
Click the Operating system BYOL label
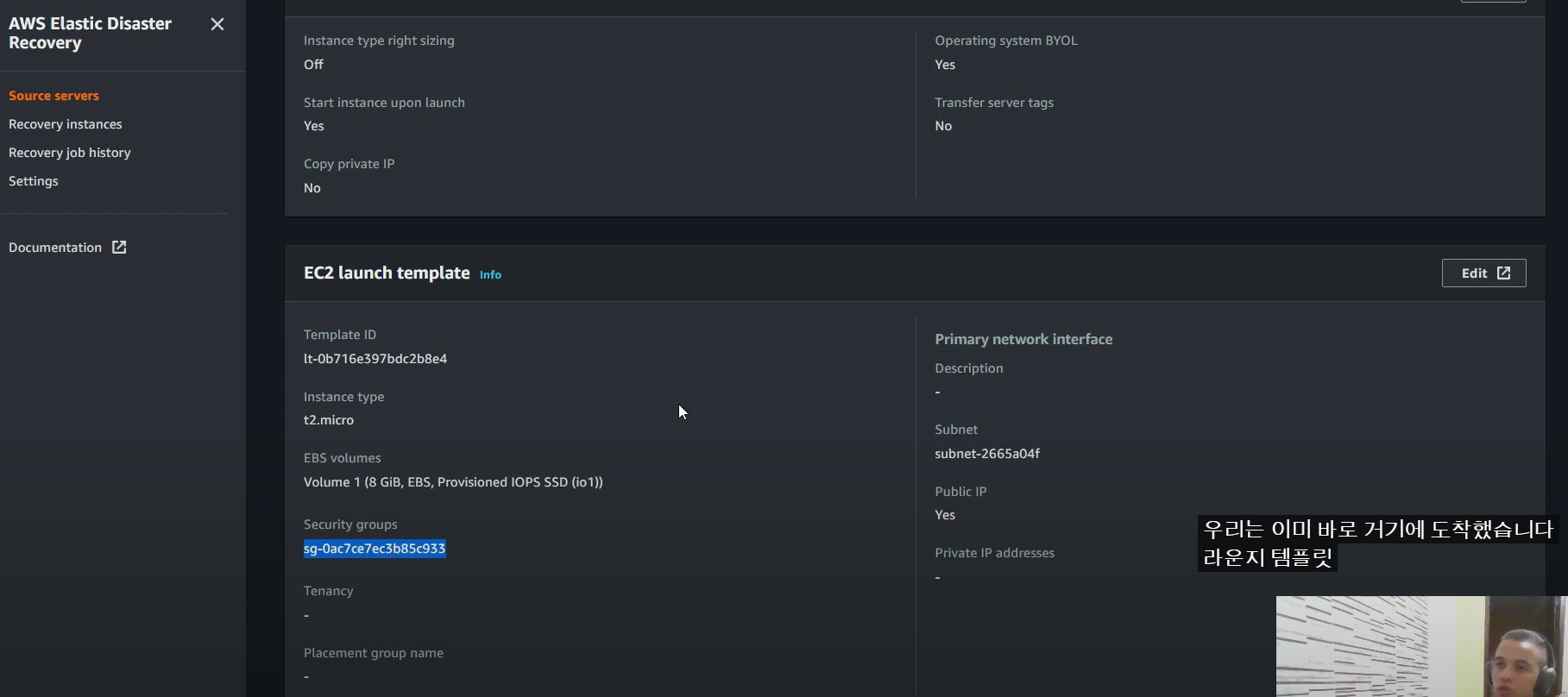point(1006,41)
